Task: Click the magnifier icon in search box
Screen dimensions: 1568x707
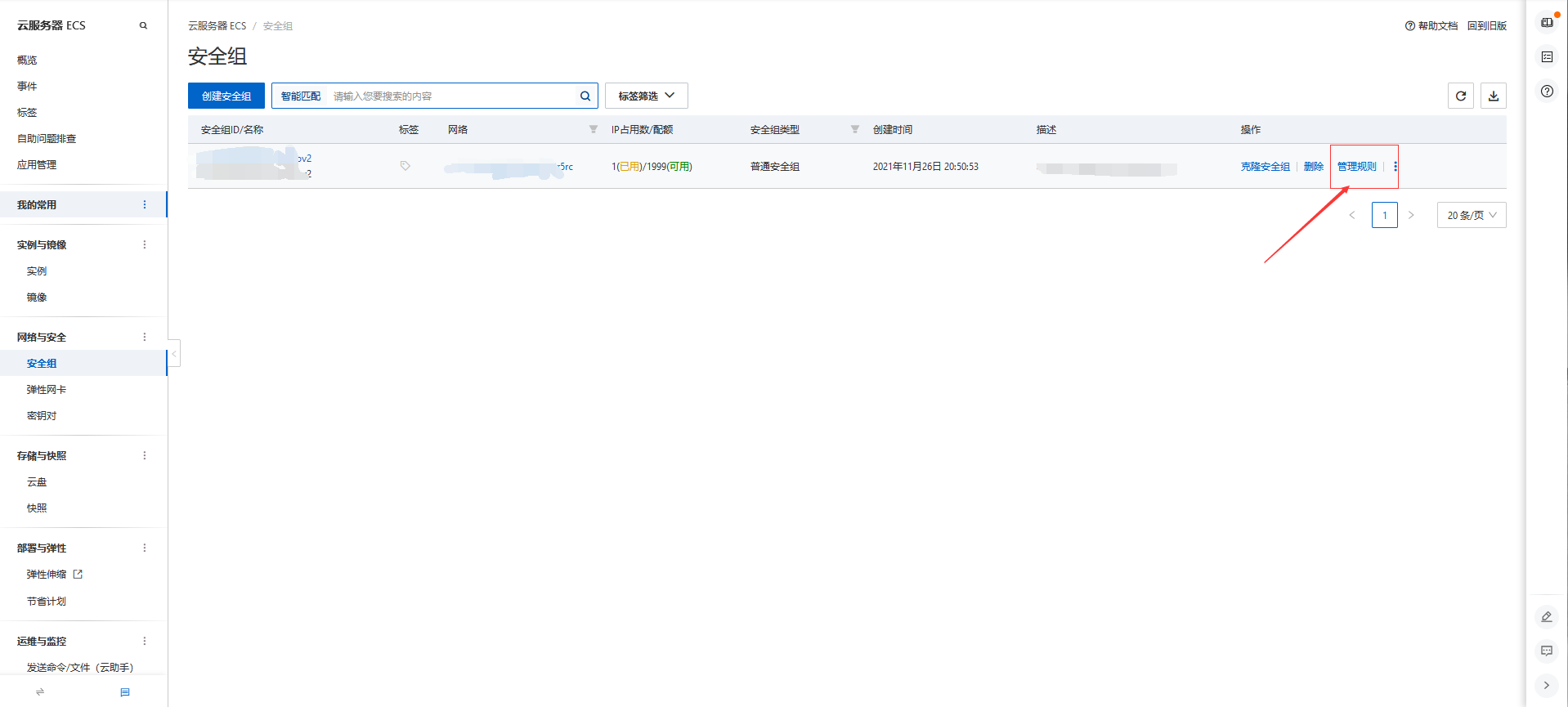Action: point(585,96)
